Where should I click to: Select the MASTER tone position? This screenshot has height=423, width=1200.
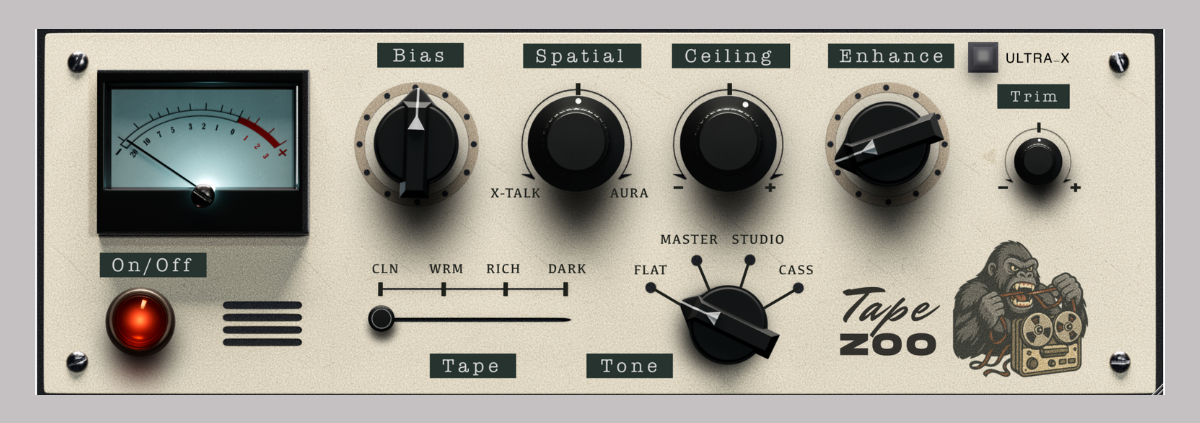[x=697, y=260]
